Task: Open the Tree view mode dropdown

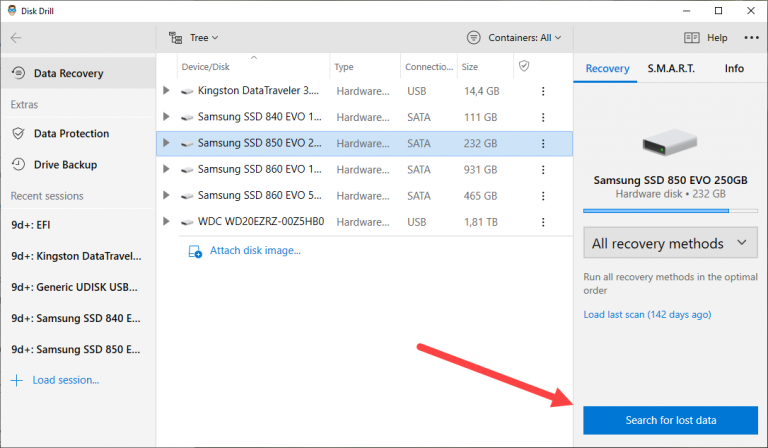Action: click(x=193, y=38)
